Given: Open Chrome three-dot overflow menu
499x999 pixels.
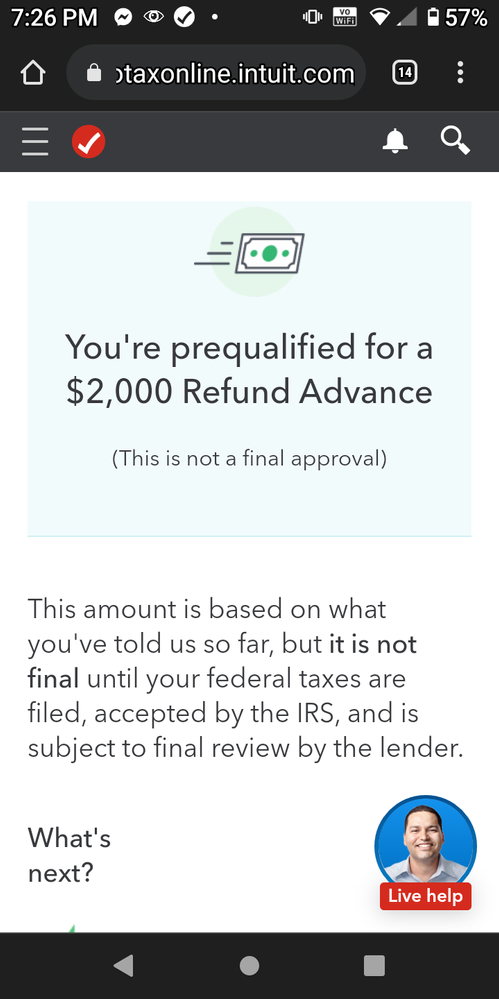Looking at the screenshot, I should pos(460,73).
